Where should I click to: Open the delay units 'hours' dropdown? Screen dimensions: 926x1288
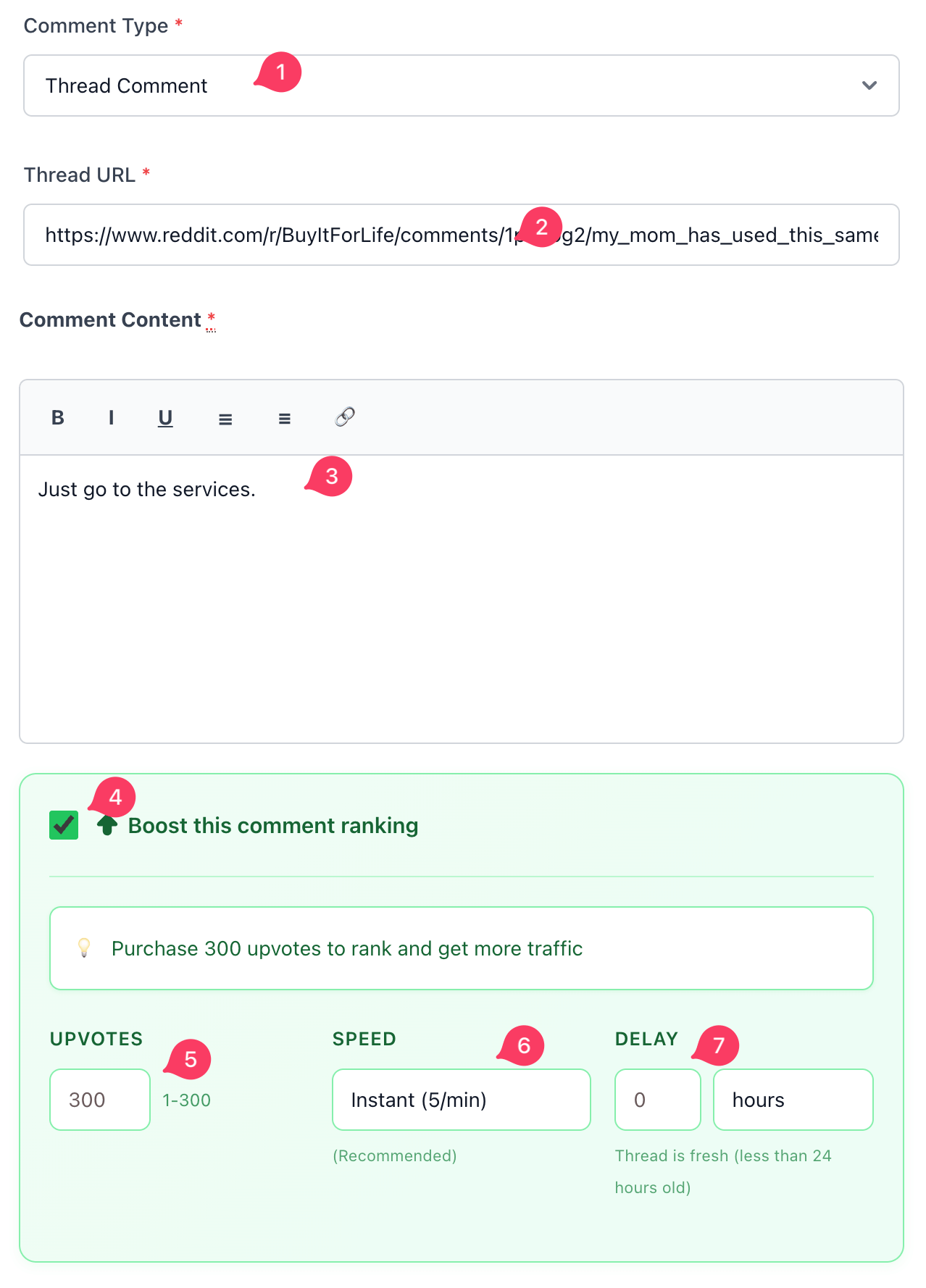[x=793, y=1100]
